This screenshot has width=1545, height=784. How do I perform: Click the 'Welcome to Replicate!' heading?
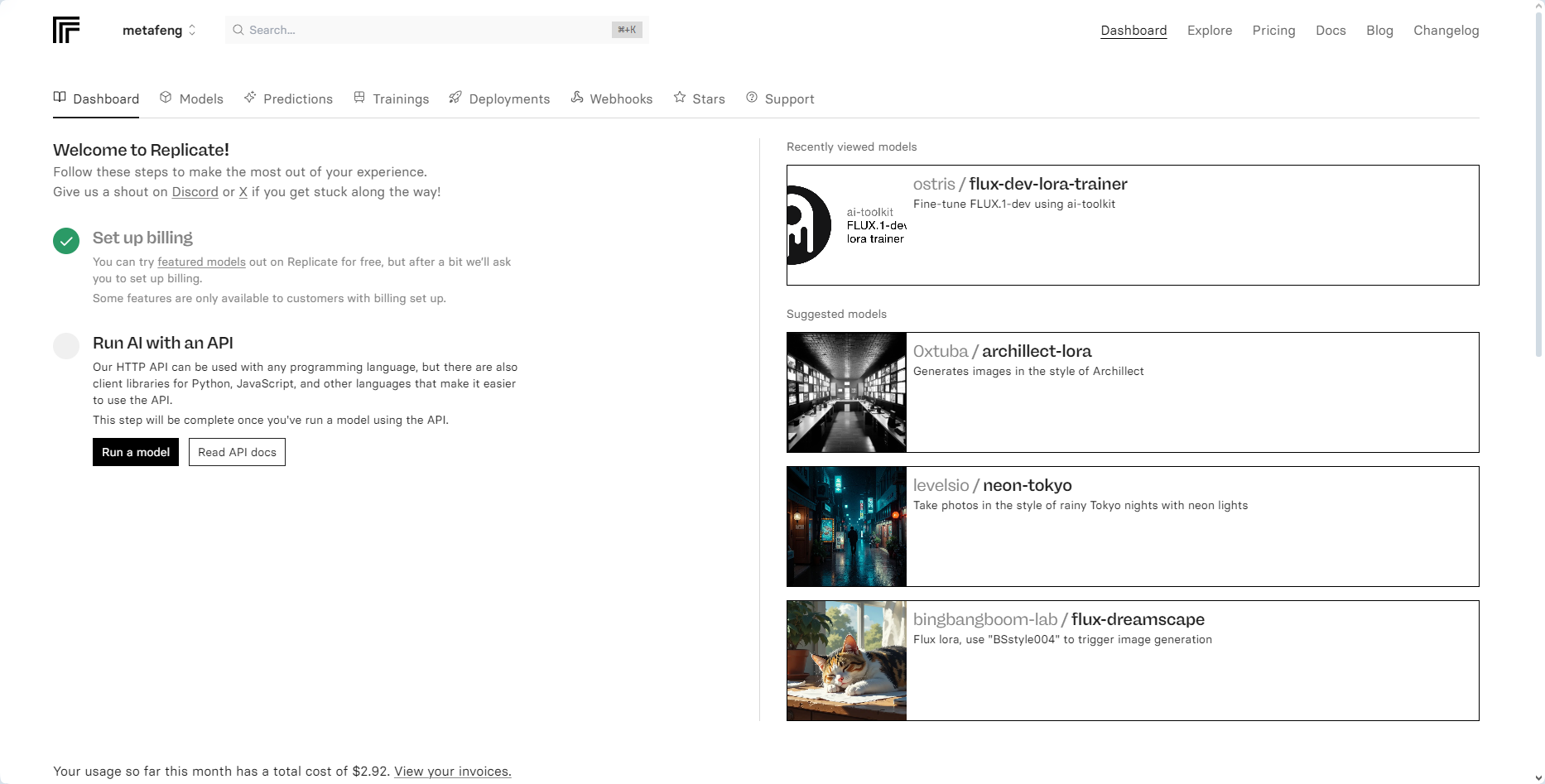point(141,150)
